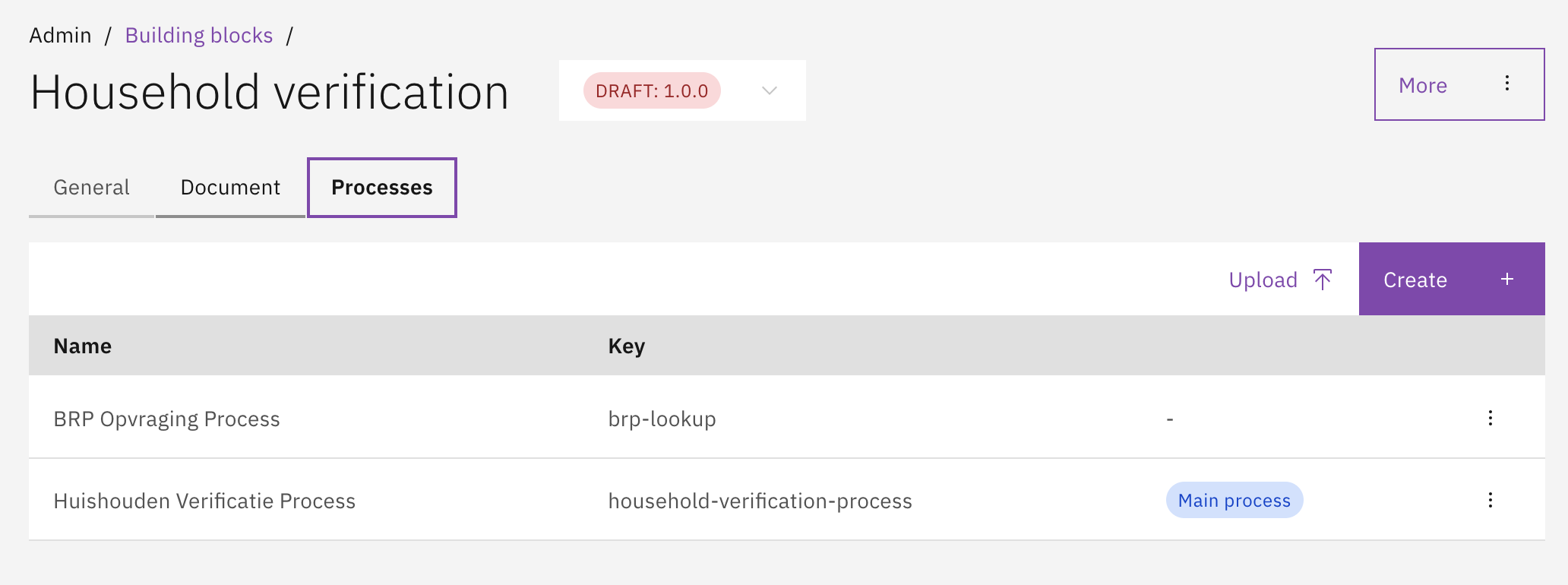Go to Building blocks breadcrumb link
This screenshot has width=1568, height=585.
pos(198,35)
